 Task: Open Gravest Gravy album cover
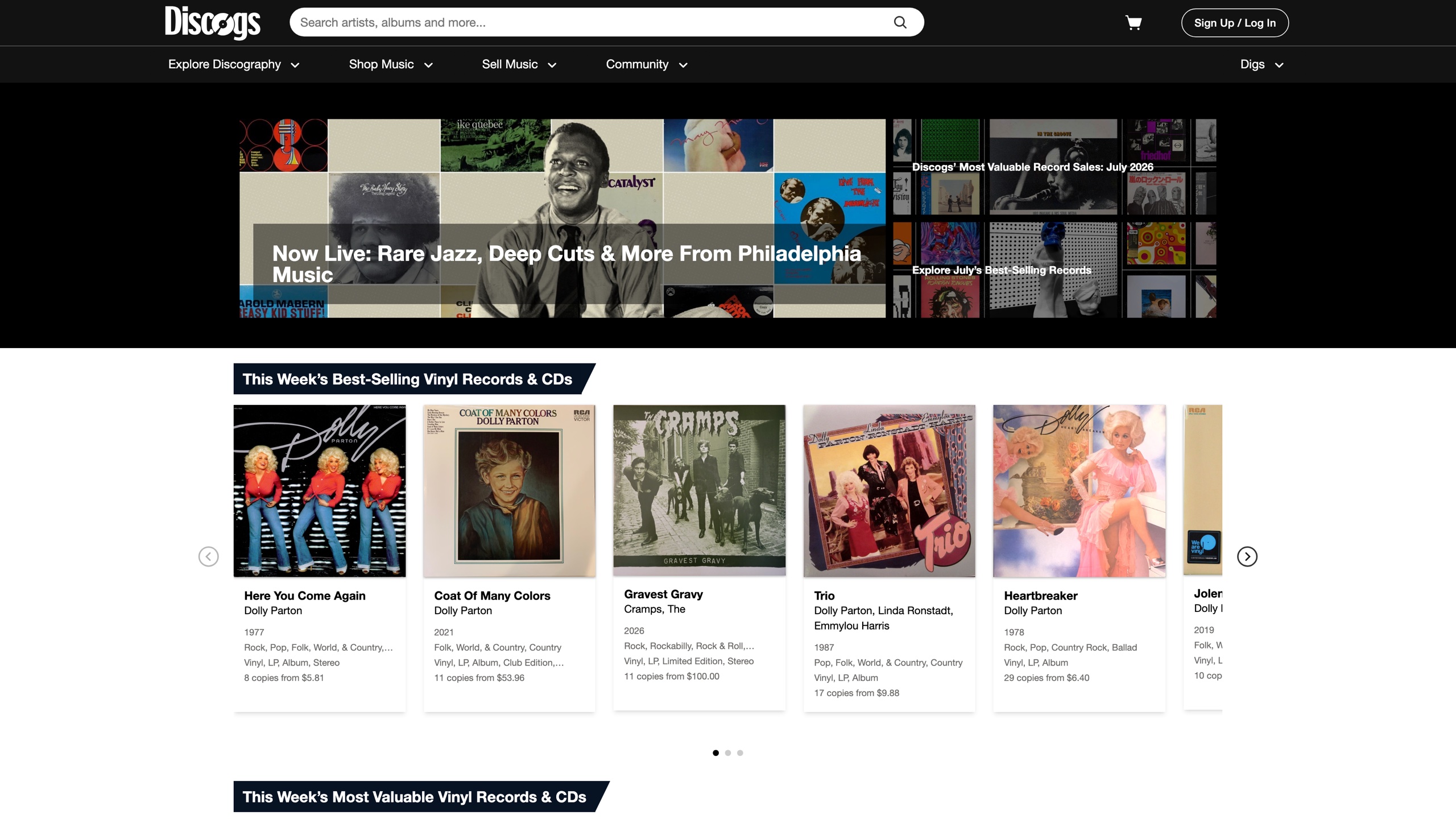tap(700, 490)
